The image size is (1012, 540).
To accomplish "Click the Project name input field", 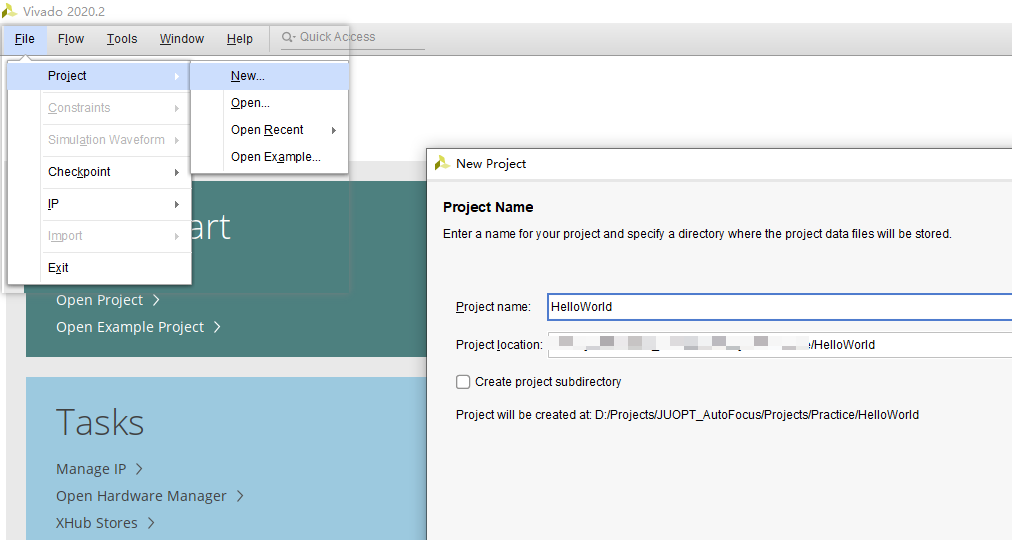I will coord(780,307).
